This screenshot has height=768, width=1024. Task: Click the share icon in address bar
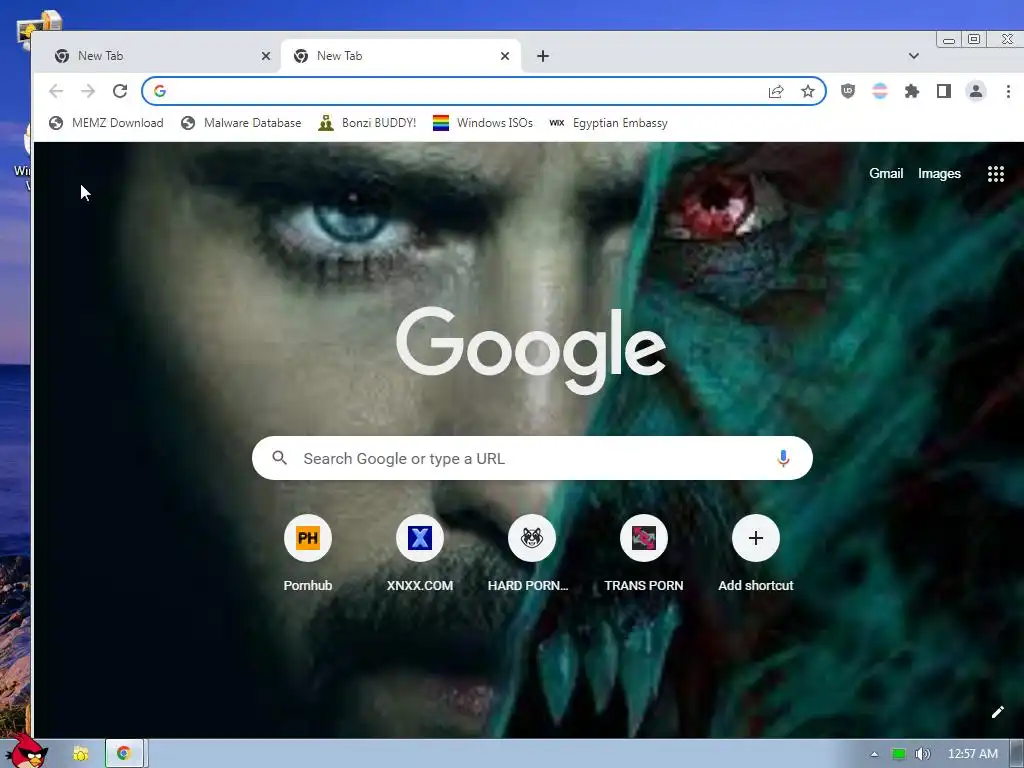[776, 91]
